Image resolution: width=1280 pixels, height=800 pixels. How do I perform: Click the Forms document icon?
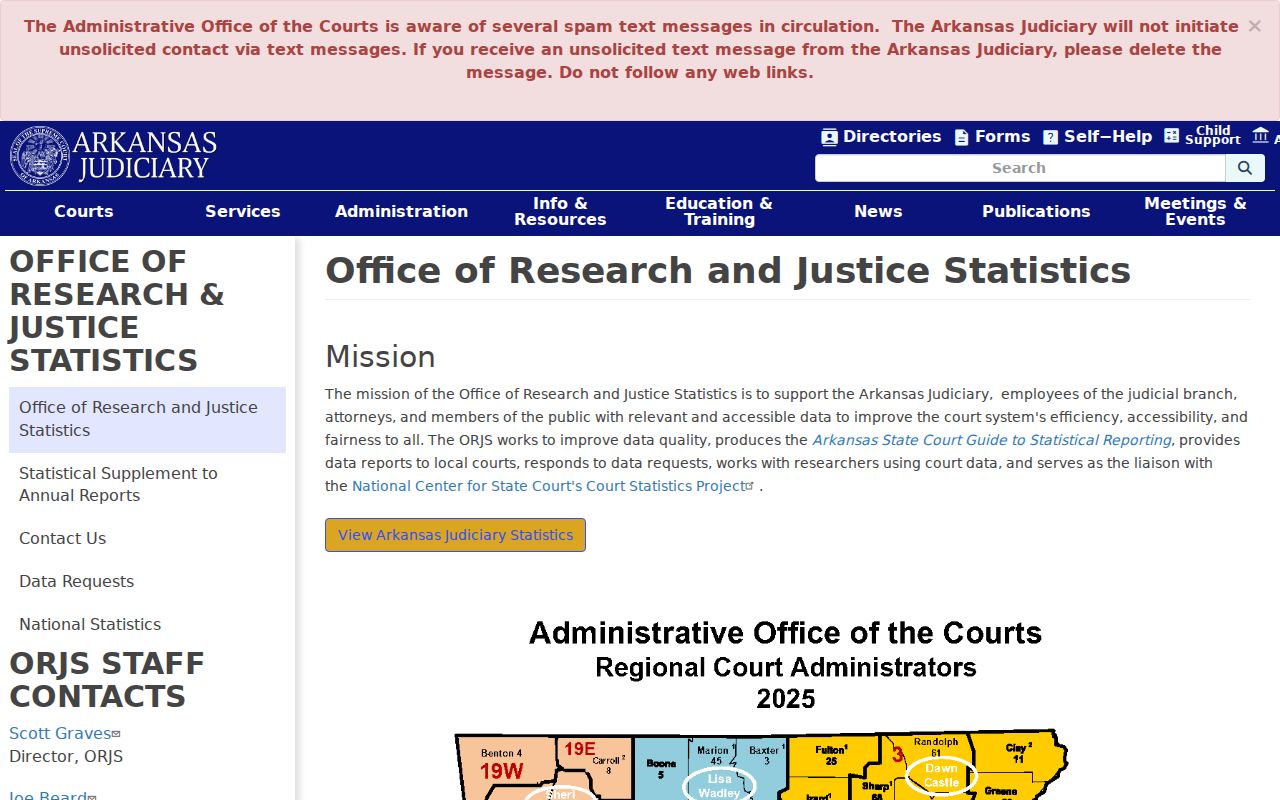point(961,137)
